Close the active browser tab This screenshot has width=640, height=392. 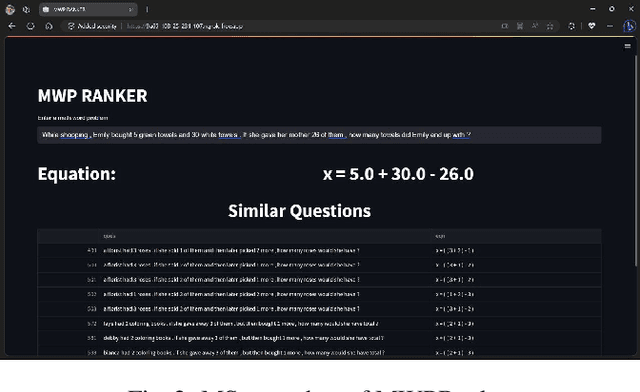[x=131, y=9]
